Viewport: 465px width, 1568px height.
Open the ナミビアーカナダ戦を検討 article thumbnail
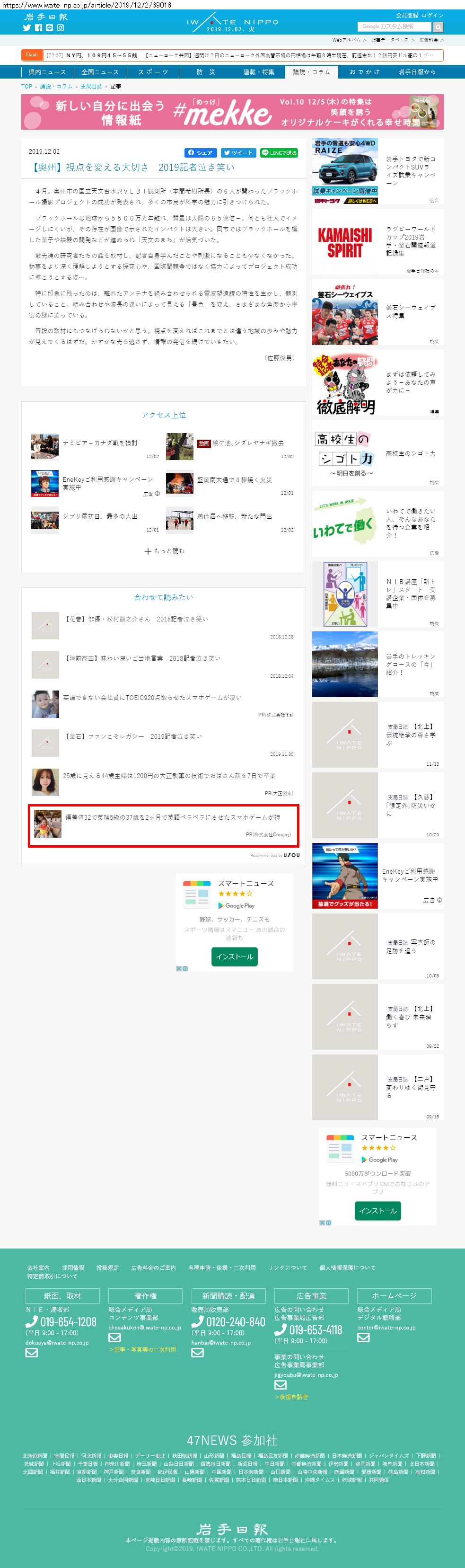click(x=45, y=447)
